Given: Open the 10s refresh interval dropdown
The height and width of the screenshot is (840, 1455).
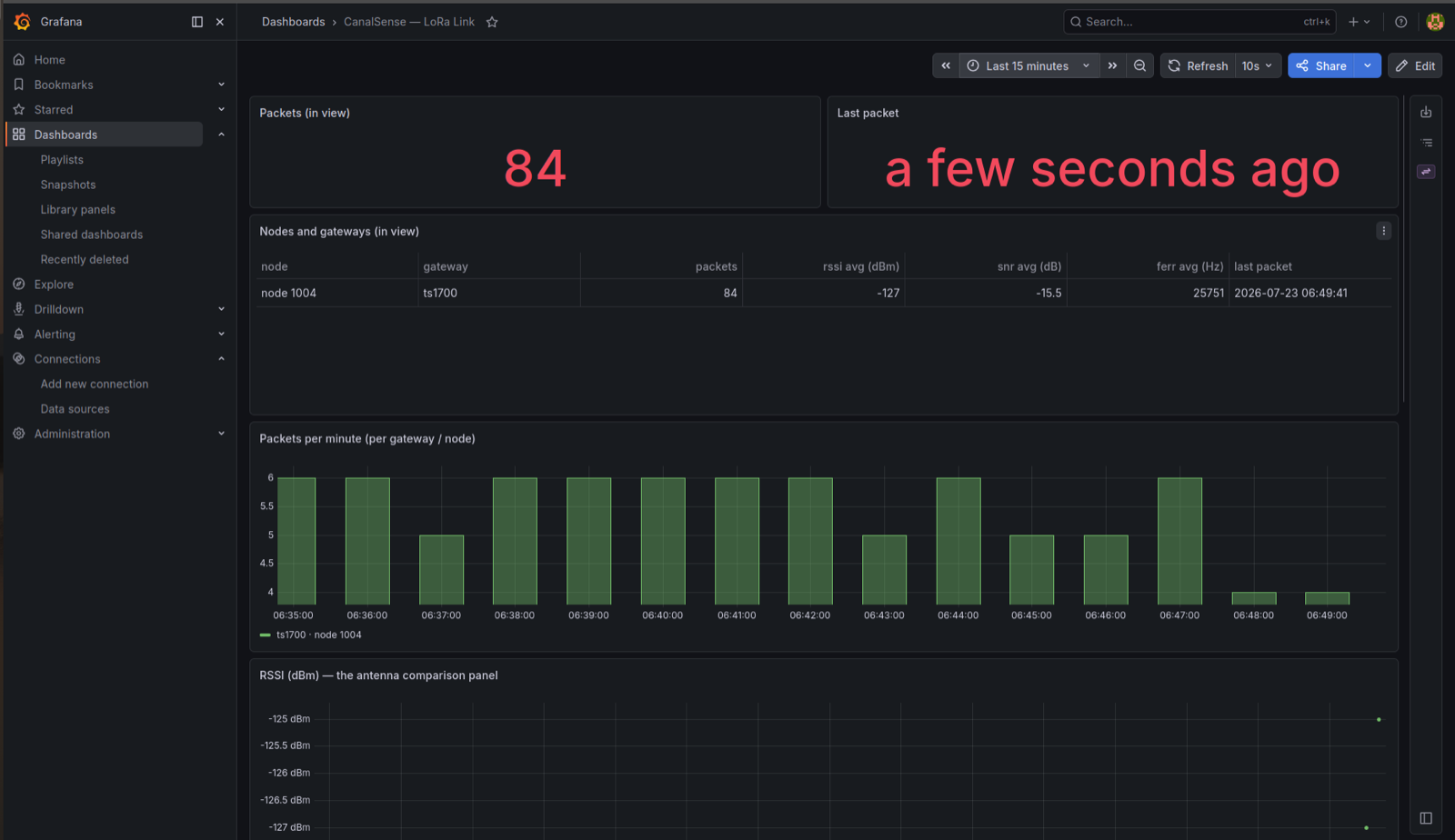Looking at the screenshot, I should (x=1258, y=65).
